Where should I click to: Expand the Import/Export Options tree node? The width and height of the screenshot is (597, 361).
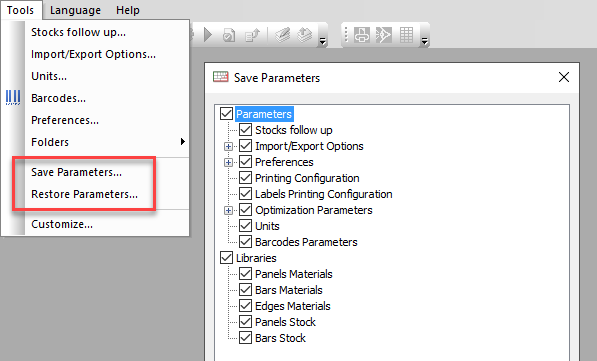point(228,146)
